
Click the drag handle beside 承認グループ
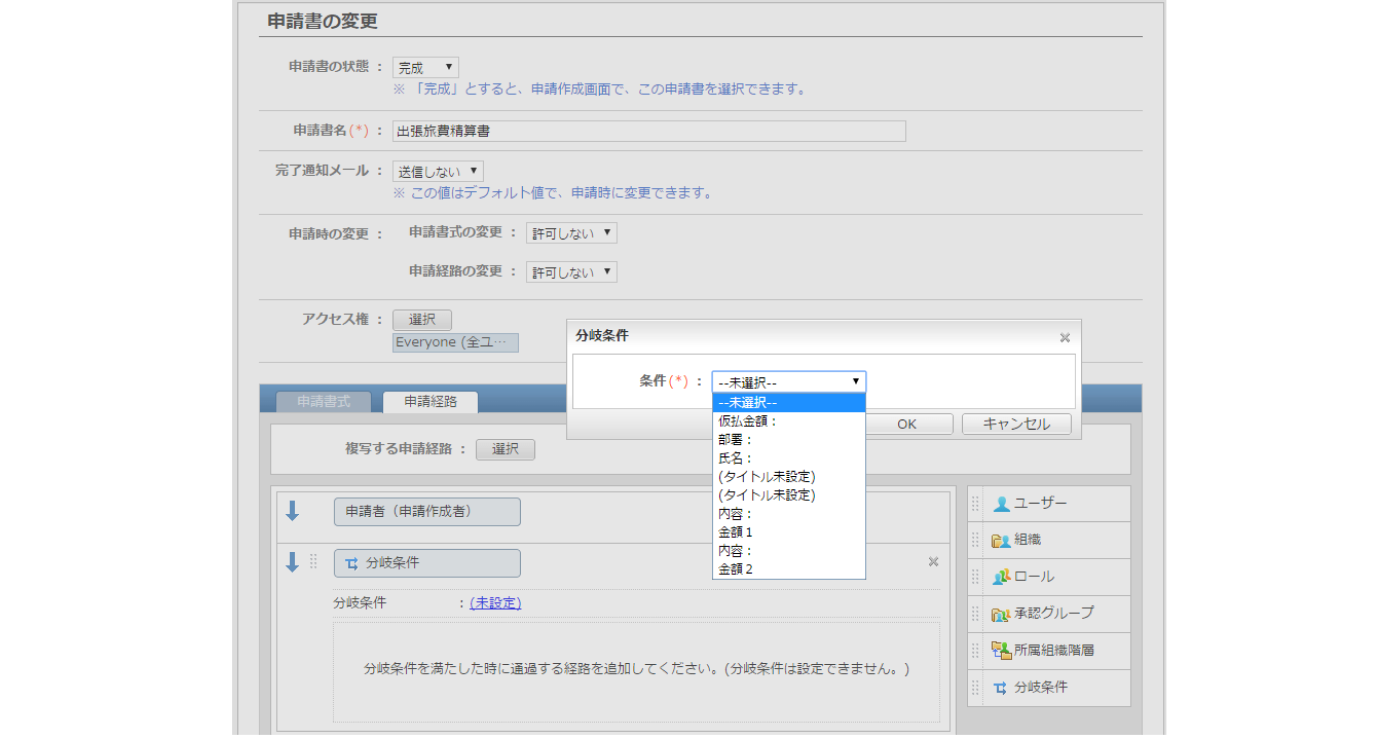click(x=976, y=614)
